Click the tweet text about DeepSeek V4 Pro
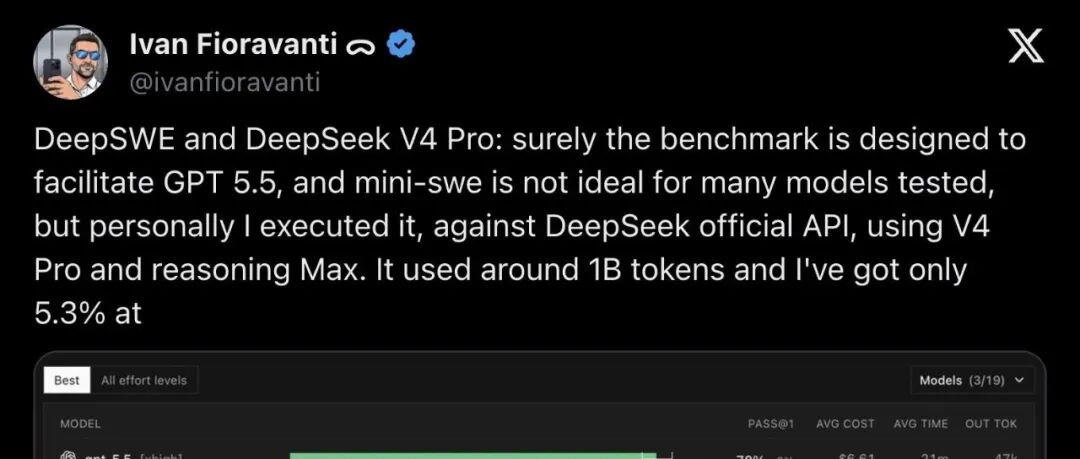 (x=530, y=226)
